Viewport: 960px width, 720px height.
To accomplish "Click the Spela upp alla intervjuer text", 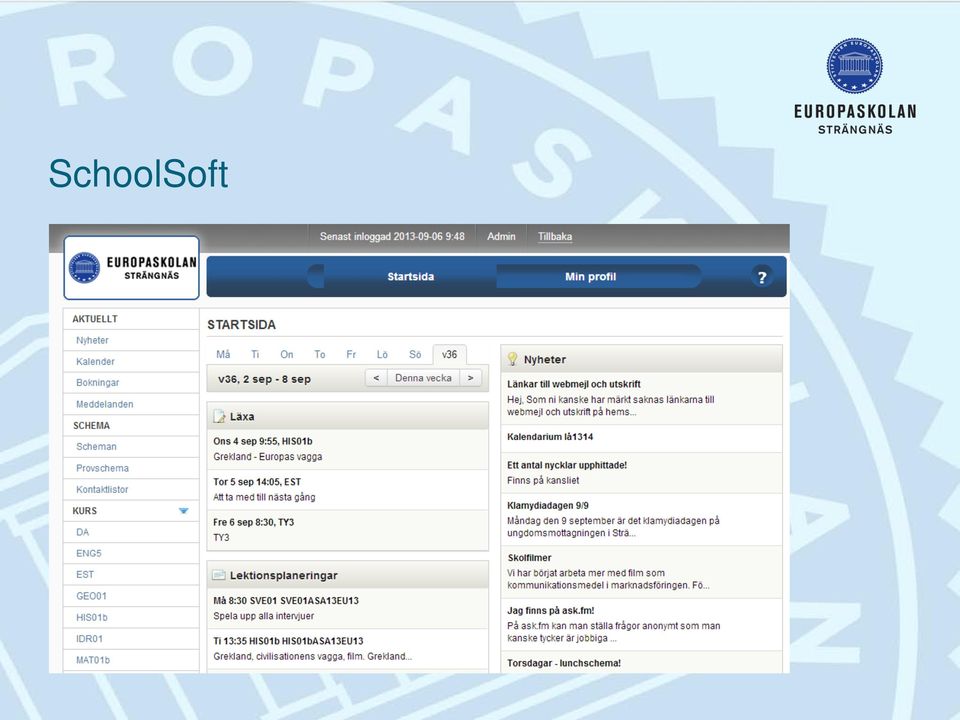I will tap(263, 616).
